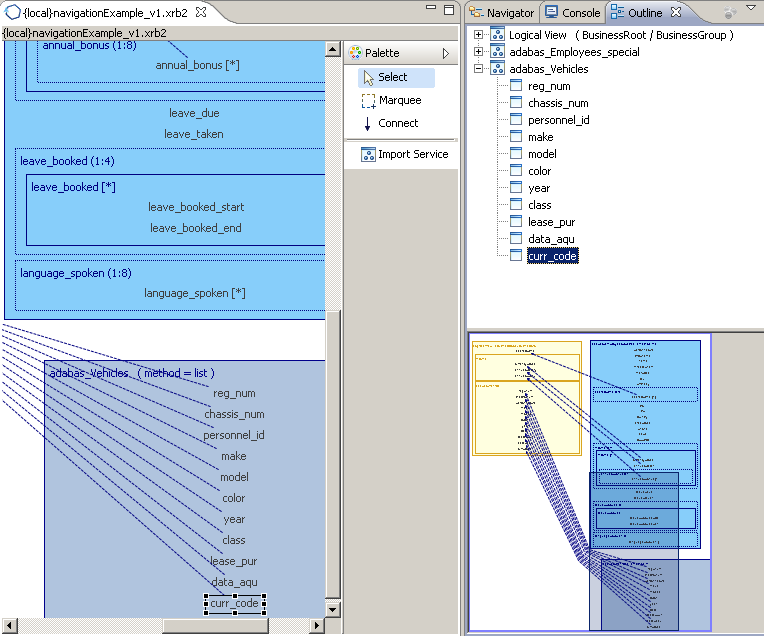Select curr_code field in the diagram
The width and height of the screenshot is (764, 636).
[x=234, y=603]
